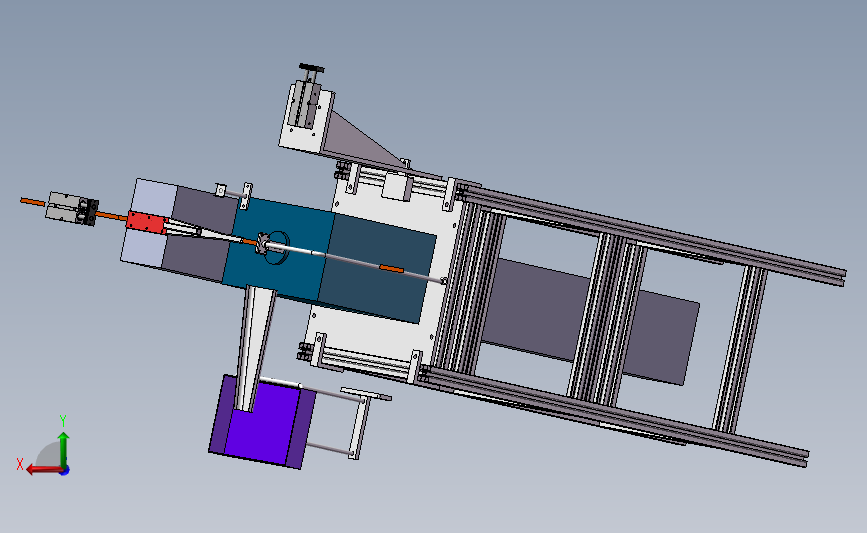Select the short orange segment on the gray rod
This screenshot has height=533, width=867.
click(x=391, y=269)
